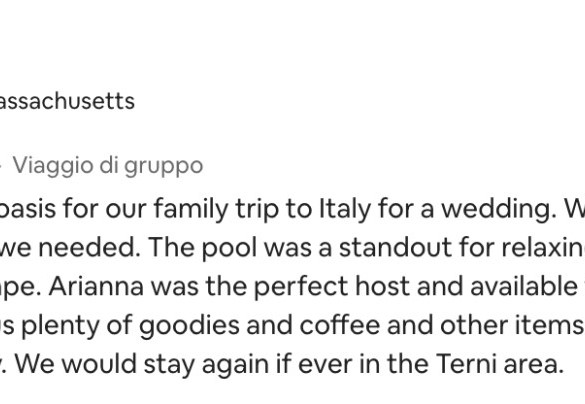Click the word 'coffee' in the review text
585x404 pixels.
tap(340, 325)
